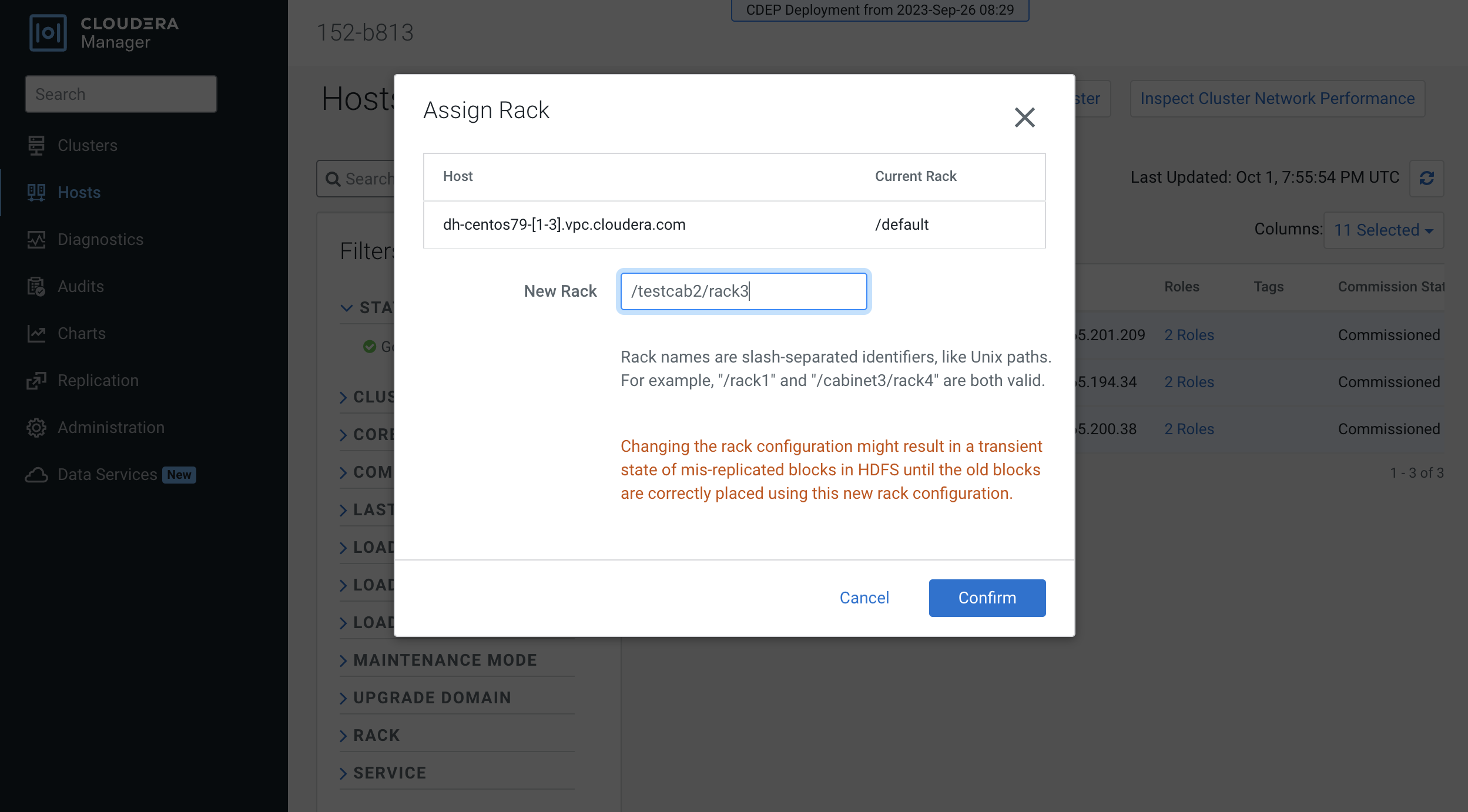Click the Cloudera Manager logo icon

[x=48, y=33]
